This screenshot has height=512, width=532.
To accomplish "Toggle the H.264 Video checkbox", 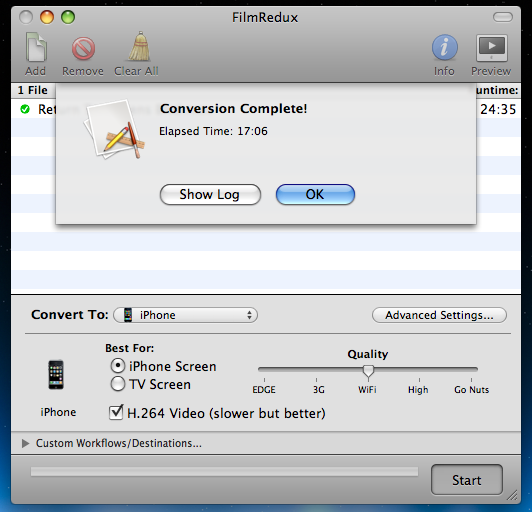I will click(116, 413).
